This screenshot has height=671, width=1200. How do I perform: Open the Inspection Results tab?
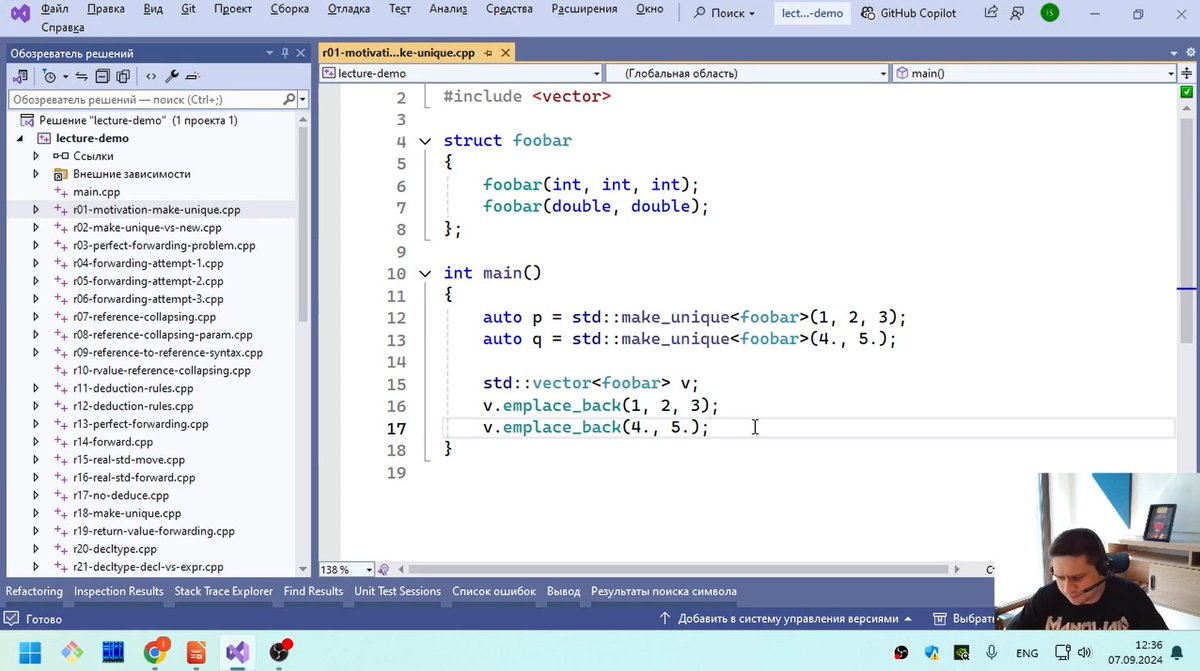(118, 591)
